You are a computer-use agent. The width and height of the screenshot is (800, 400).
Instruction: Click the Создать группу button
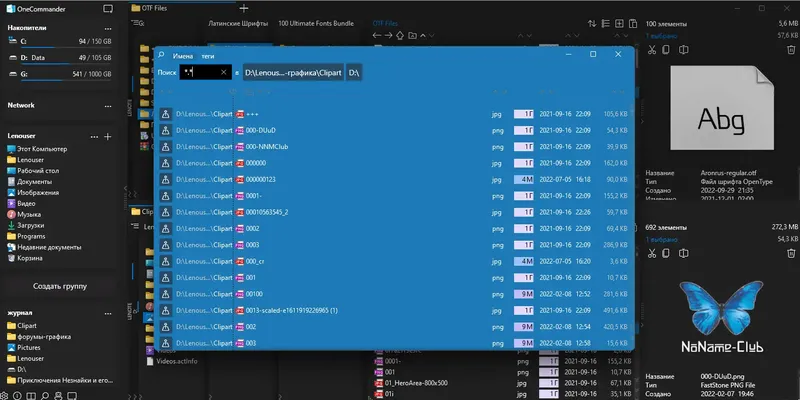(x=60, y=286)
